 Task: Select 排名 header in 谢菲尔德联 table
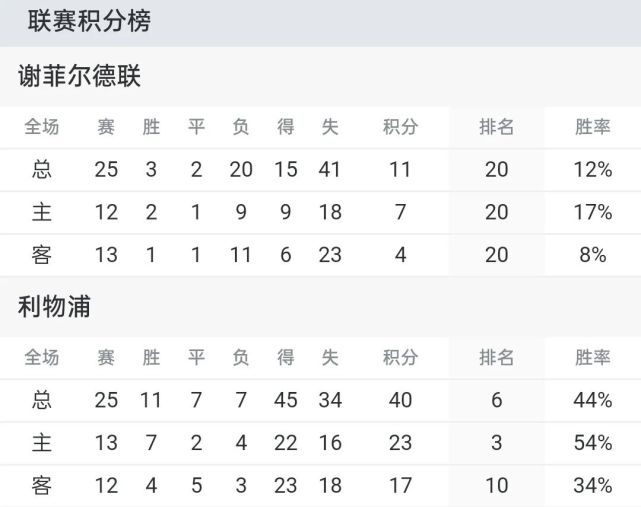point(497,127)
